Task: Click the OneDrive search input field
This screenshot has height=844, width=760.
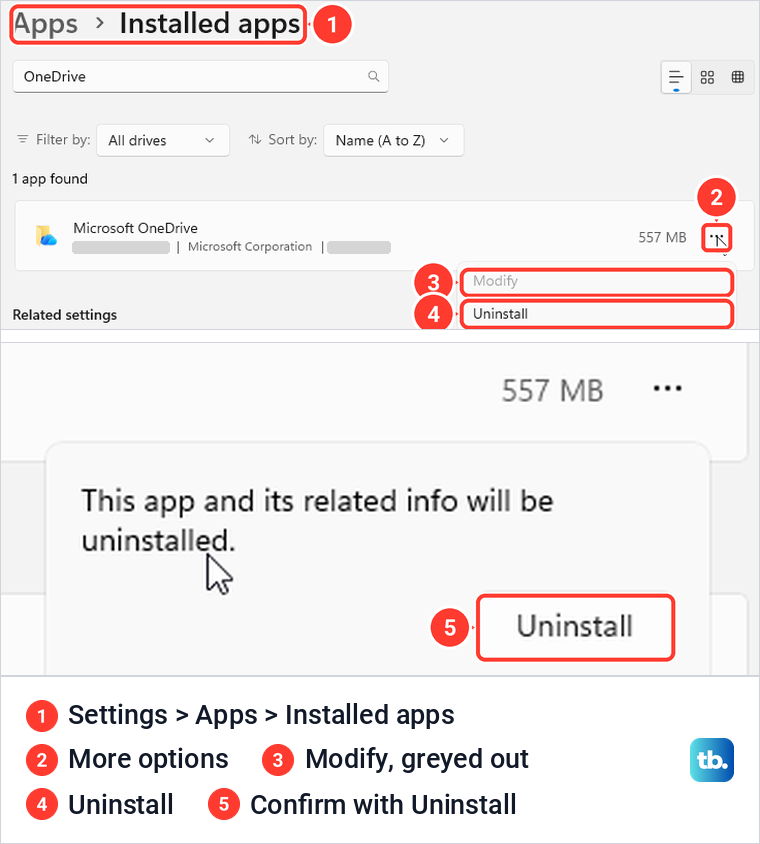Action: (201, 76)
